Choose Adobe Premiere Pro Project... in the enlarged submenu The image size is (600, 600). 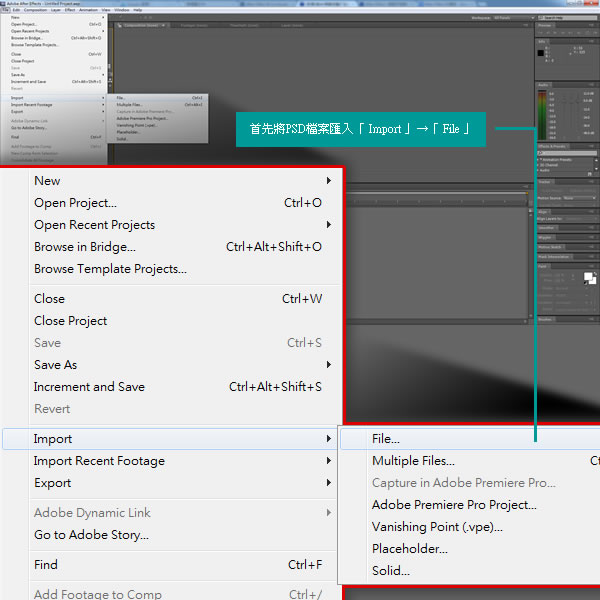click(x=470, y=505)
